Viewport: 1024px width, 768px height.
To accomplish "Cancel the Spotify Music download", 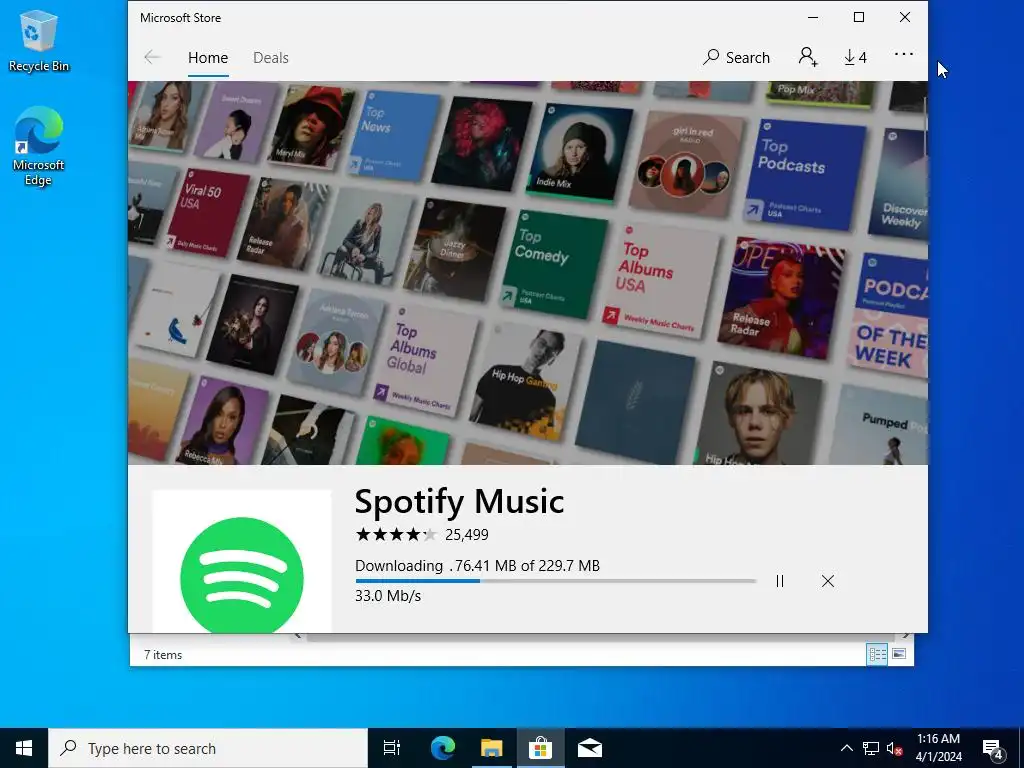I will pyautogui.click(x=827, y=581).
